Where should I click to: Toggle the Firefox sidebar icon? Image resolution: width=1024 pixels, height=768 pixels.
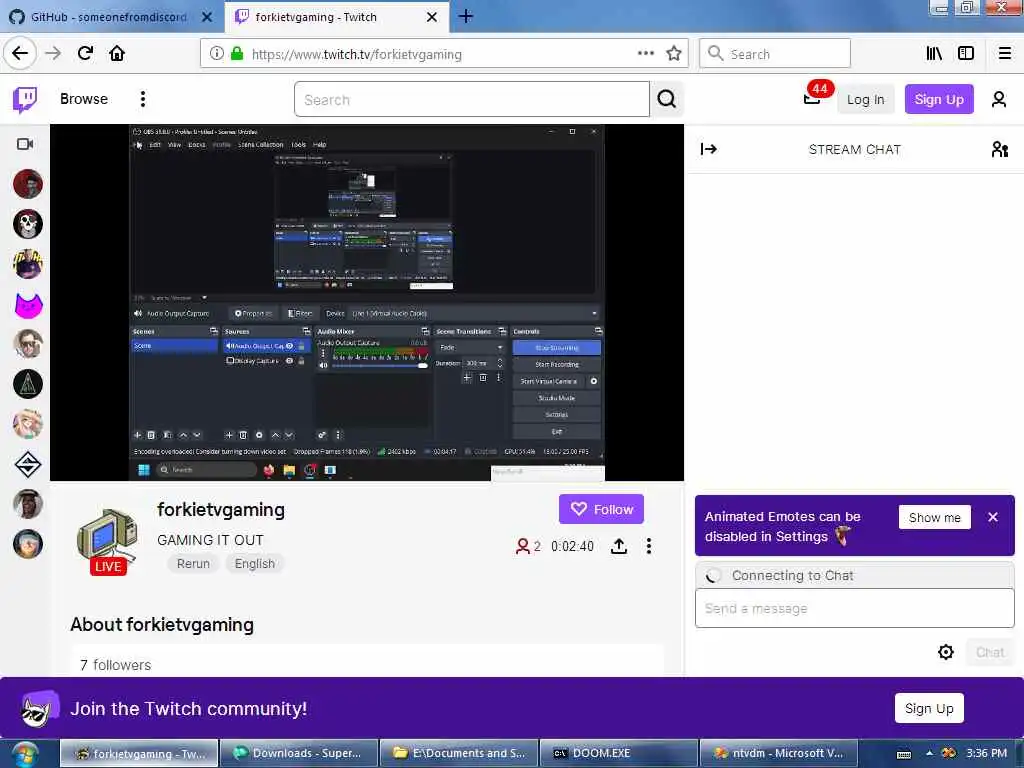pyautogui.click(x=966, y=54)
